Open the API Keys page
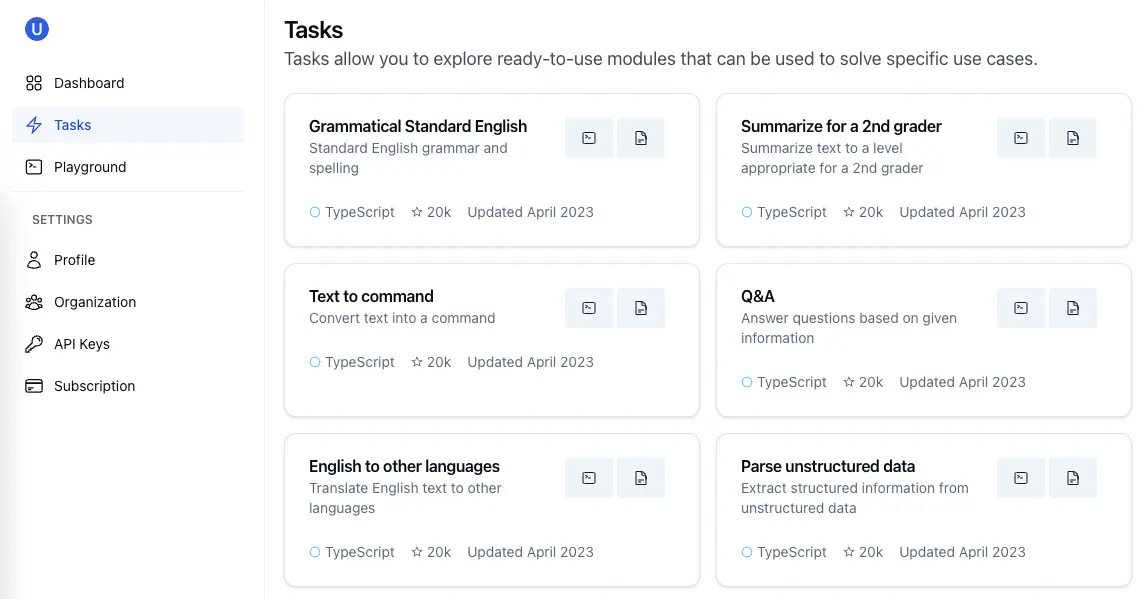The height and width of the screenshot is (599, 1146). click(82, 344)
